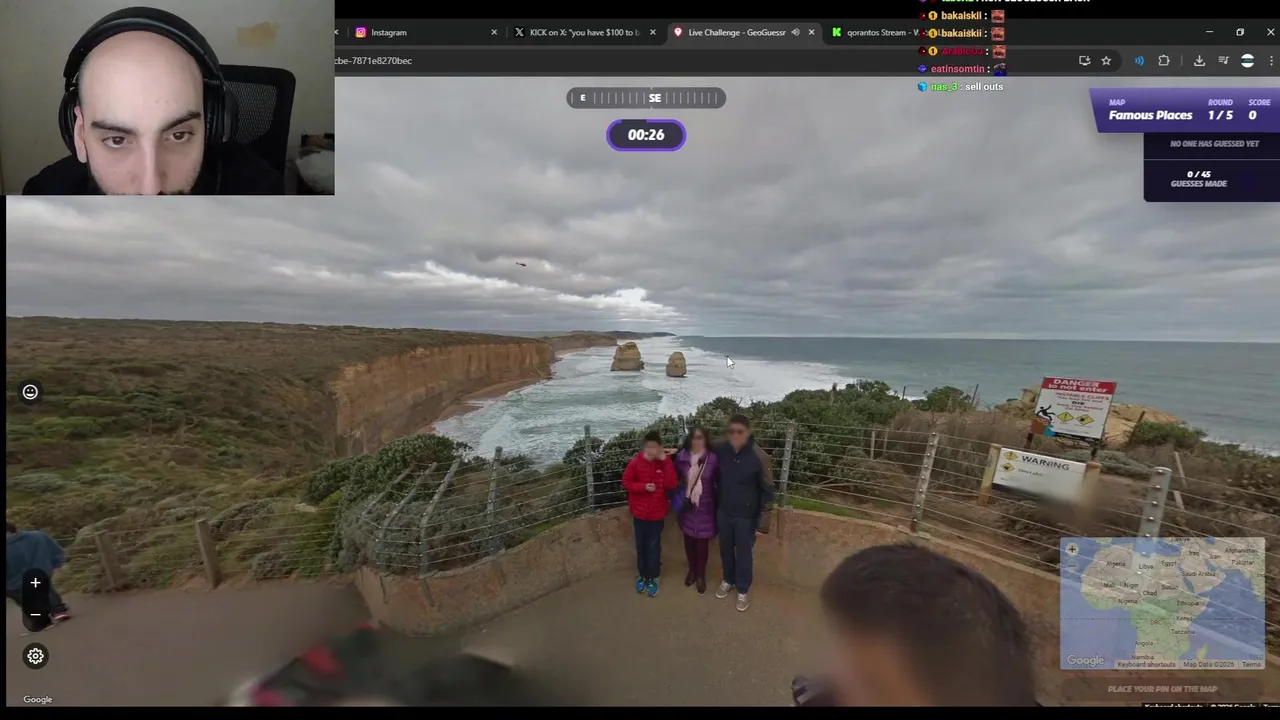Viewport: 1280px width, 720px height.
Task: Click the Score 0 indicator
Action: click(x=1258, y=110)
